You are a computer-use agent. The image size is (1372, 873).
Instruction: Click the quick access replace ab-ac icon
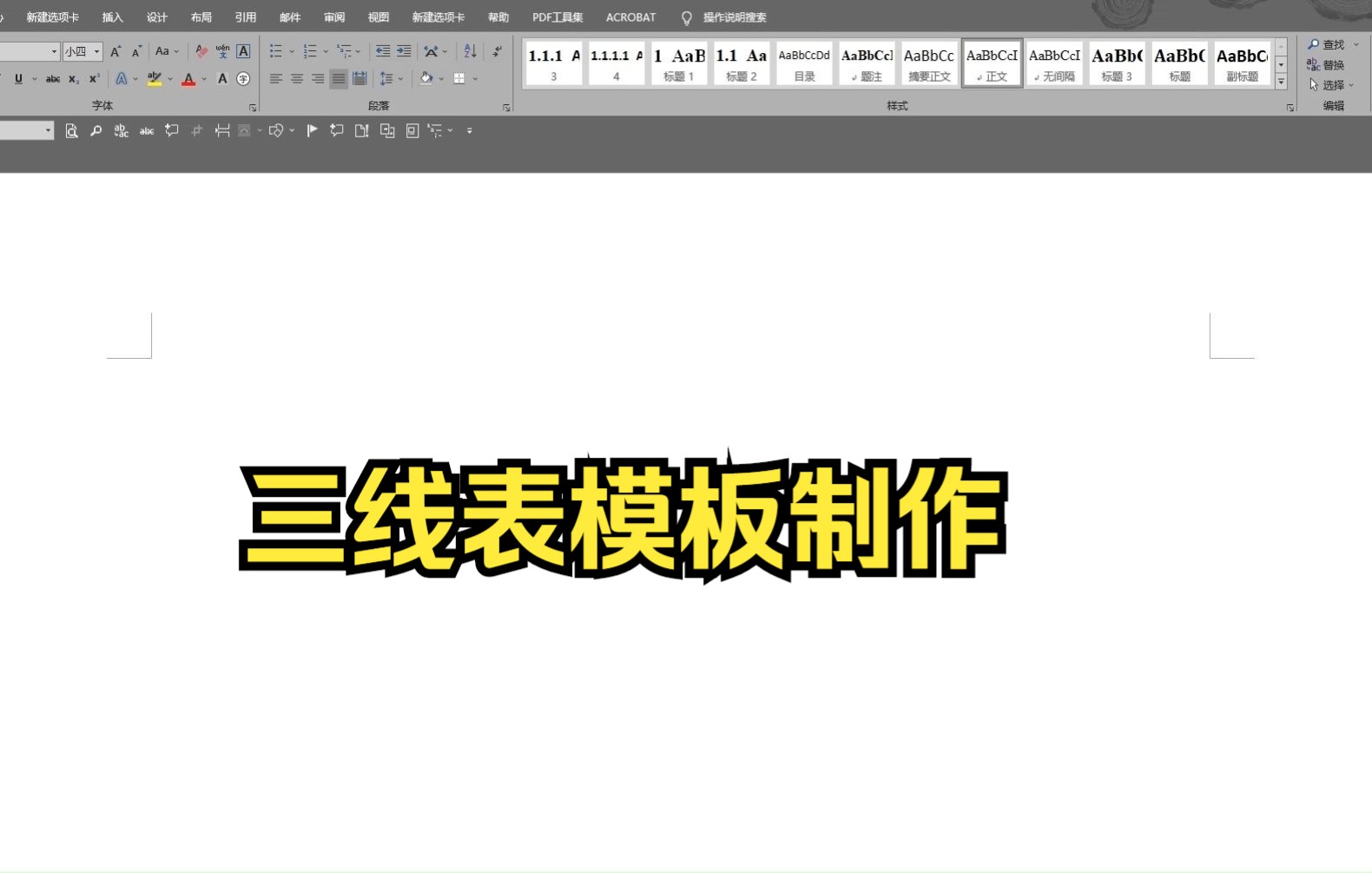click(x=122, y=130)
